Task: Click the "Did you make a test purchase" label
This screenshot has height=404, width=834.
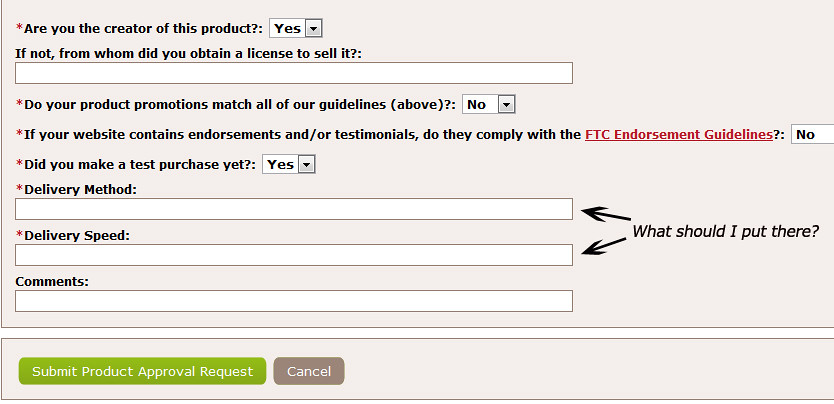Action: pyautogui.click(x=139, y=164)
